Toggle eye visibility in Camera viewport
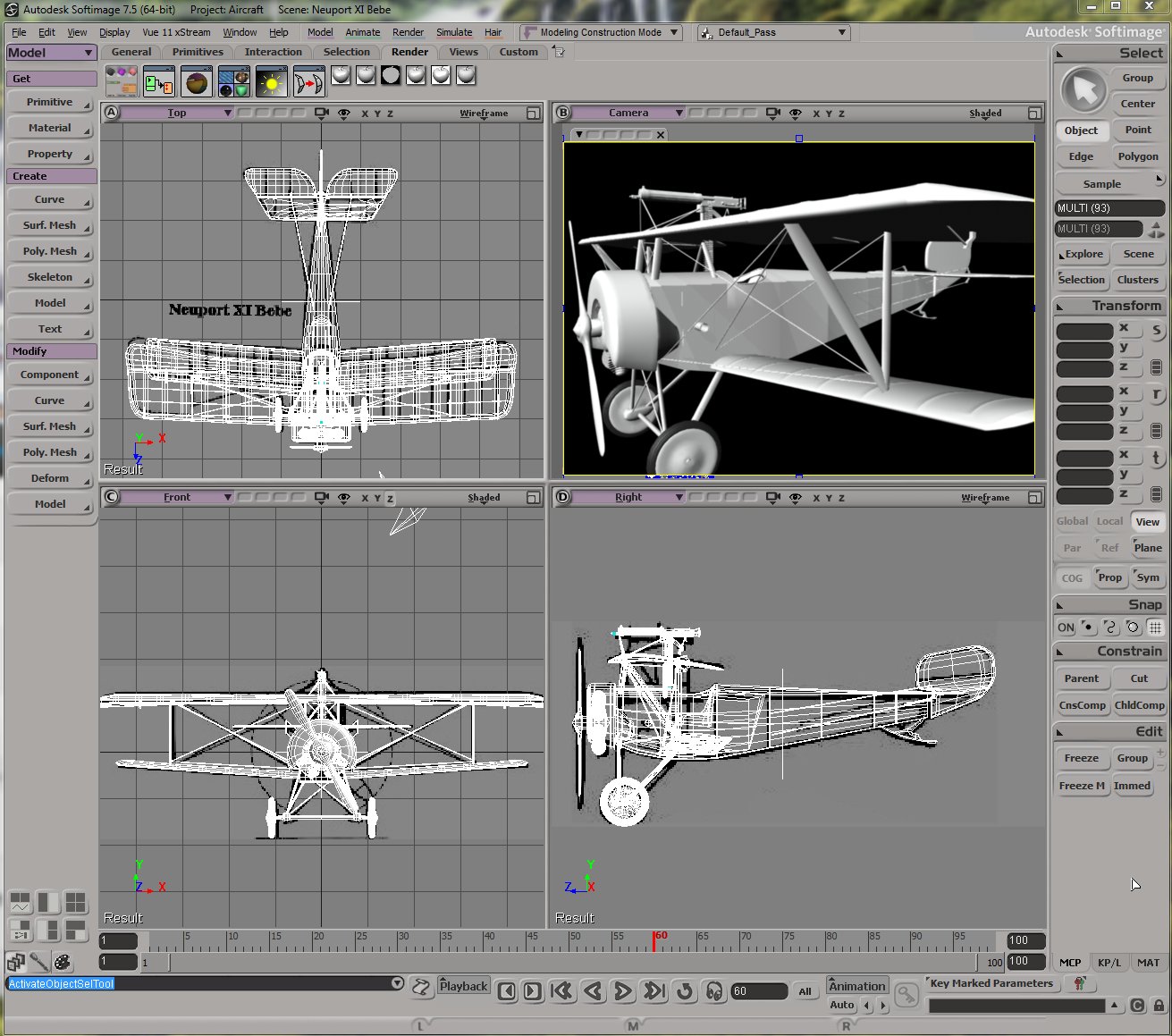The image size is (1172, 1036). pos(795,114)
